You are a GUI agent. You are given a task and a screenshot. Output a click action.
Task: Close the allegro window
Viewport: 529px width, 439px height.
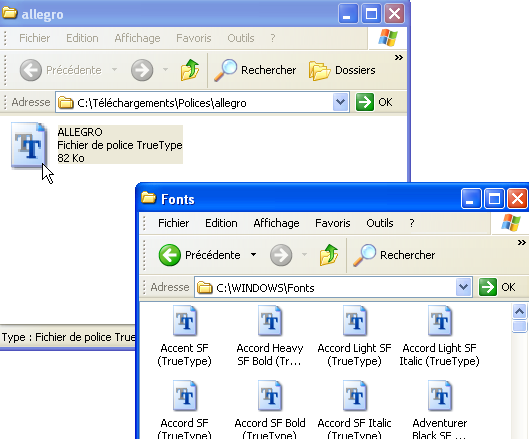coord(394,14)
